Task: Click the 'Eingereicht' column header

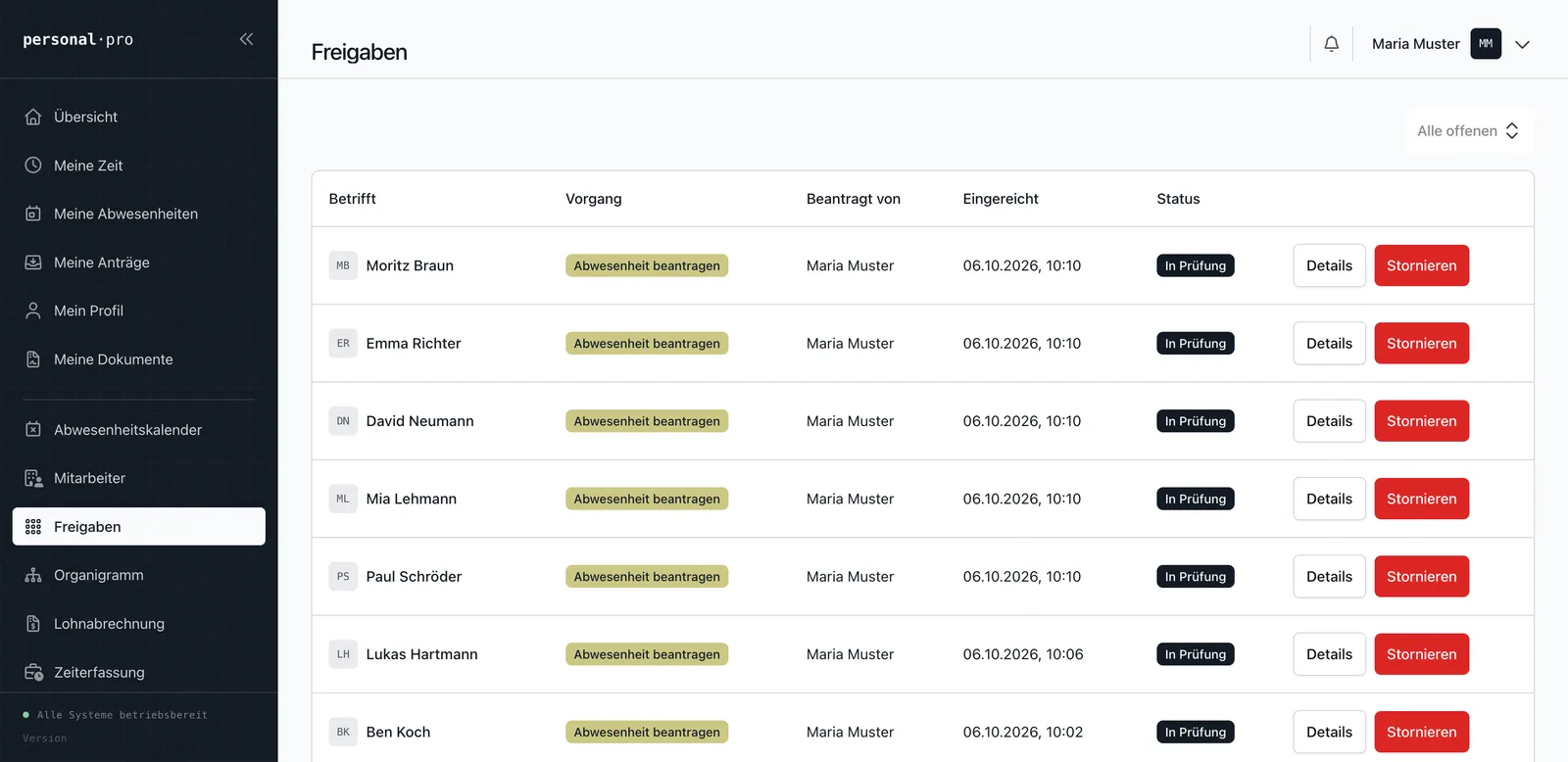Action: click(1001, 199)
